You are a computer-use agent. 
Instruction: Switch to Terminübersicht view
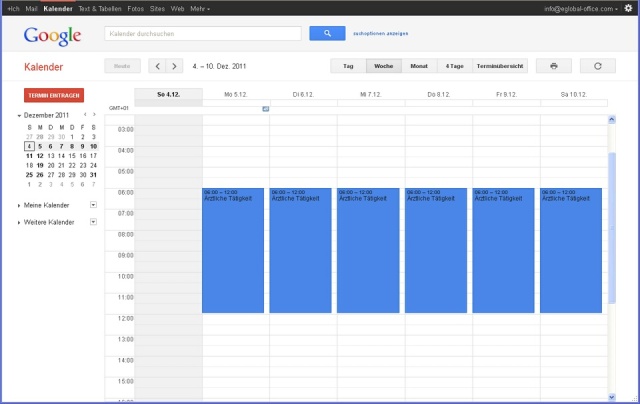500,66
